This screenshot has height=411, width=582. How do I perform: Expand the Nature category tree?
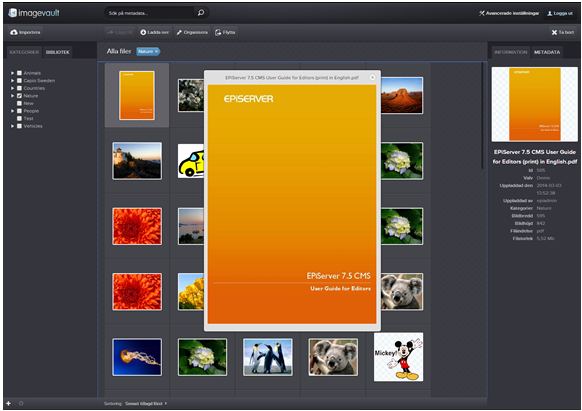[x=12, y=96]
